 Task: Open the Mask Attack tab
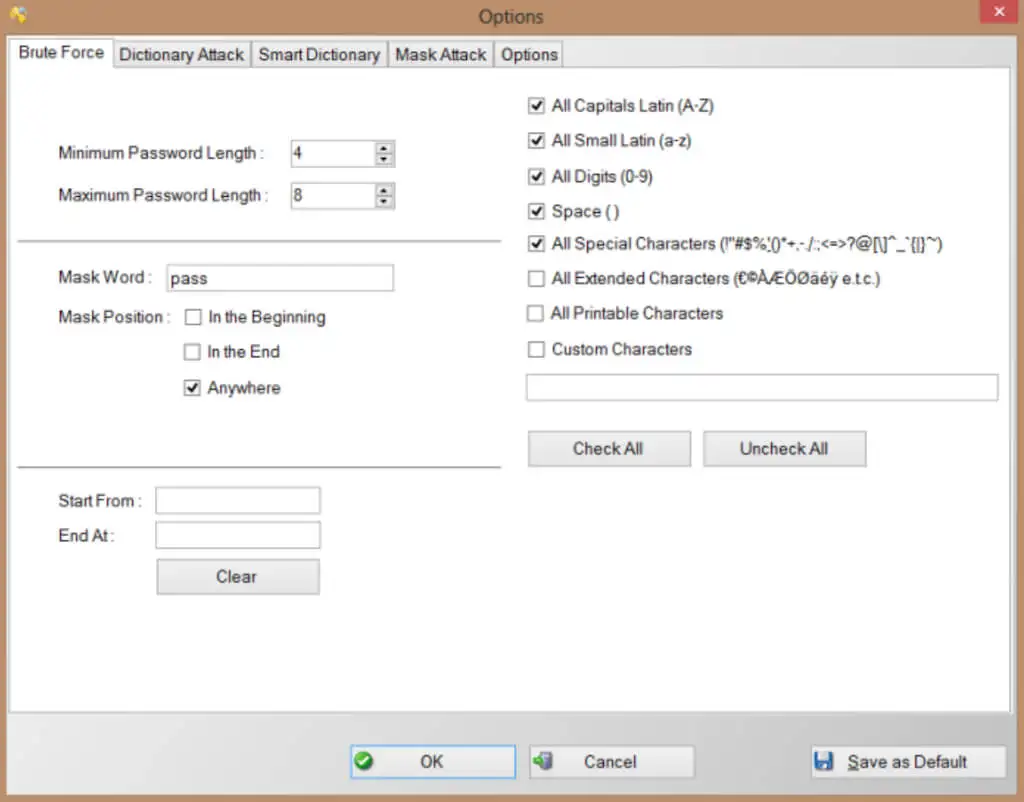tap(441, 54)
